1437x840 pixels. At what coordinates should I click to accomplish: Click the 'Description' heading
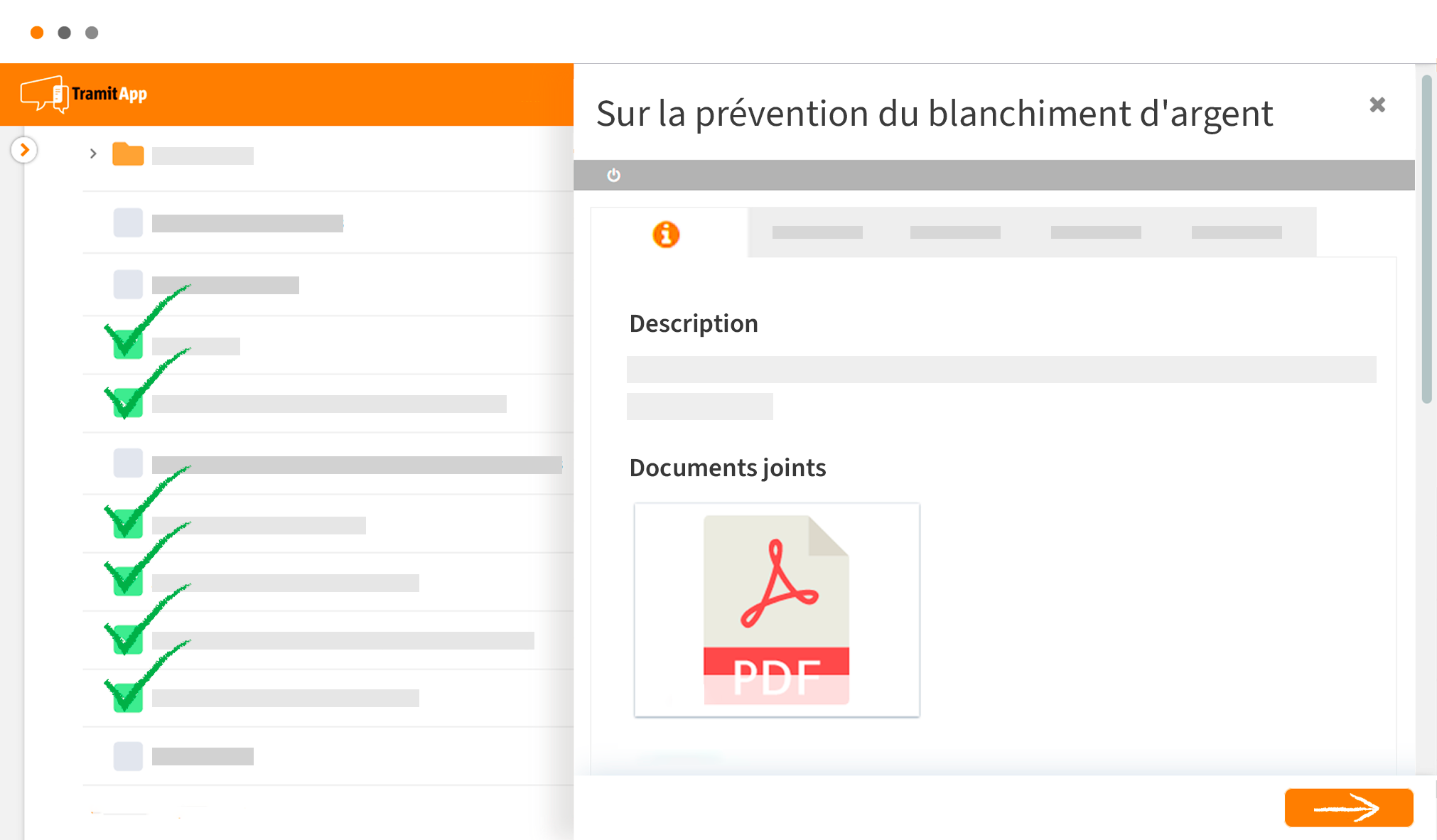[x=694, y=324]
